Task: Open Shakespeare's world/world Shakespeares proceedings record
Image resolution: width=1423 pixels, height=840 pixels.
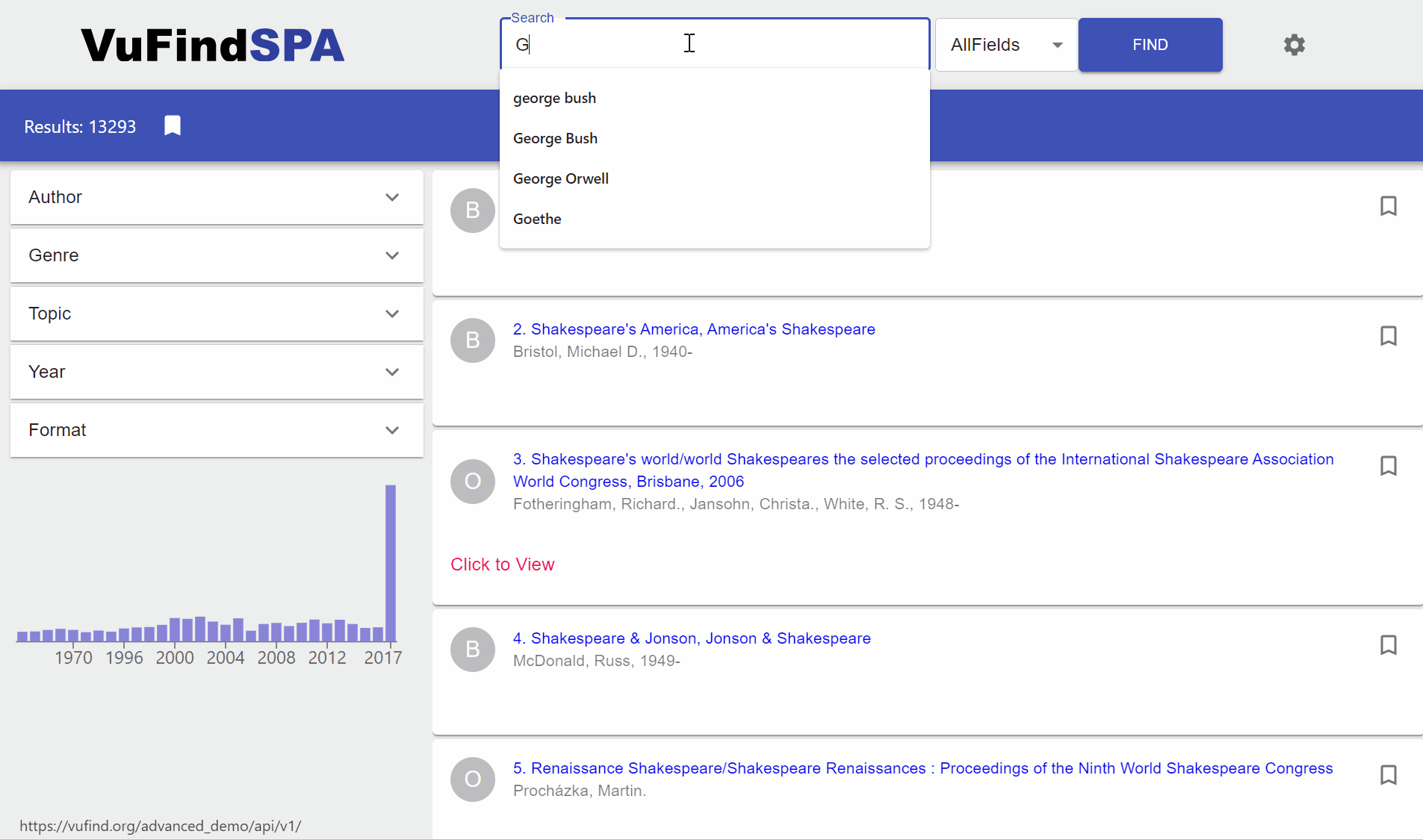Action: [x=923, y=470]
